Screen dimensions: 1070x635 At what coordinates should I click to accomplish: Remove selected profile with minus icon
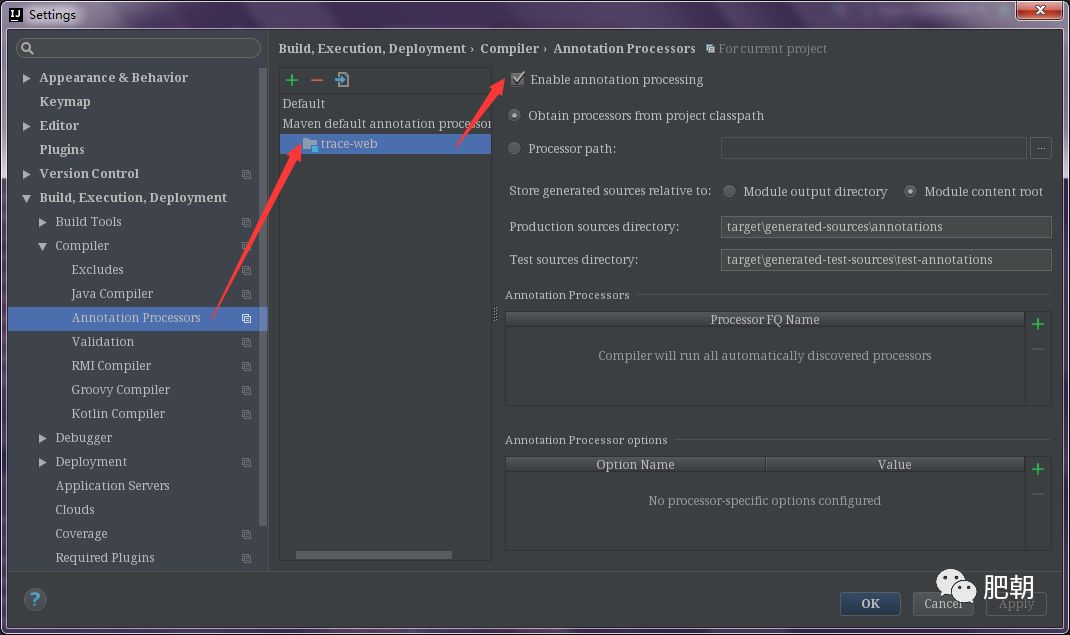coord(317,80)
